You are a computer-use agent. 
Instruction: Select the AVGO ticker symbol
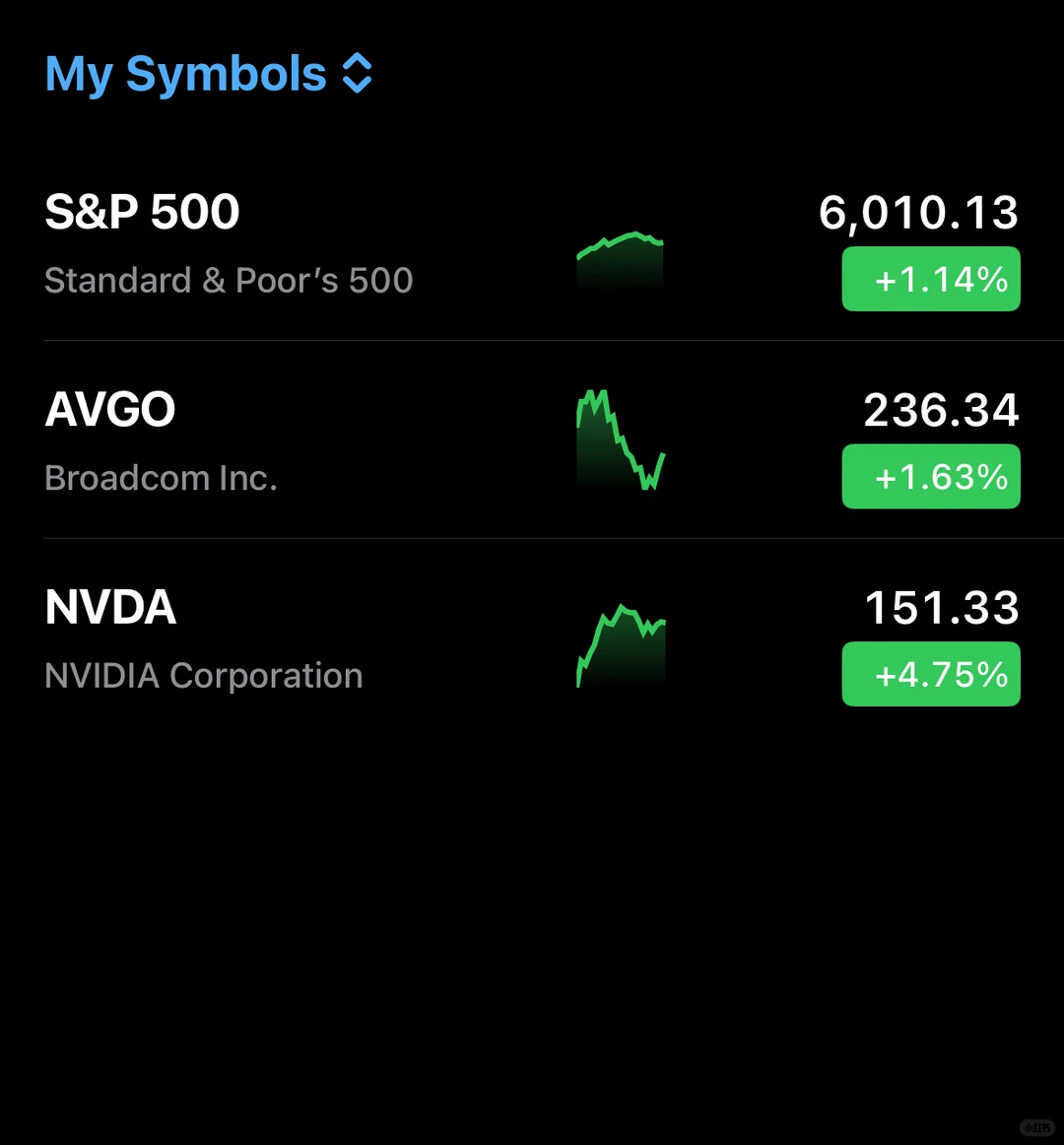(110, 409)
